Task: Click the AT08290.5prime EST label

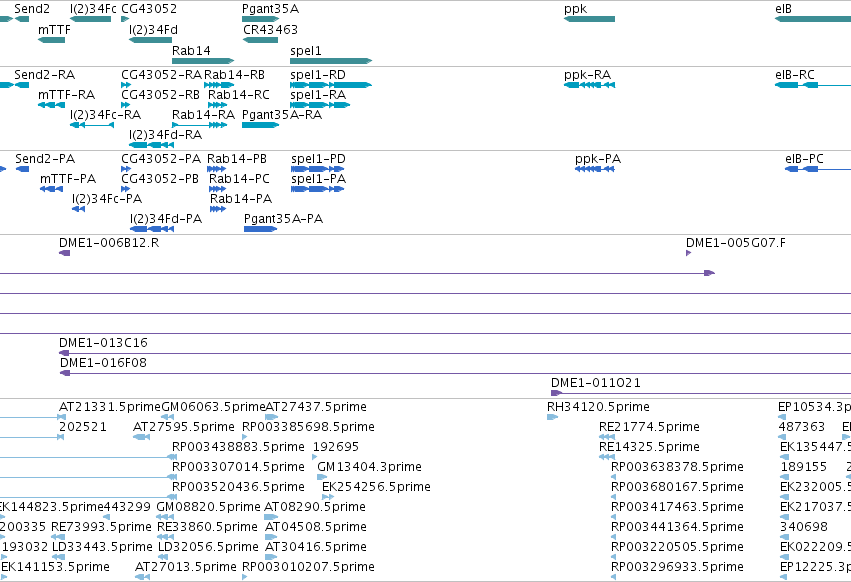Action: [x=315, y=507]
